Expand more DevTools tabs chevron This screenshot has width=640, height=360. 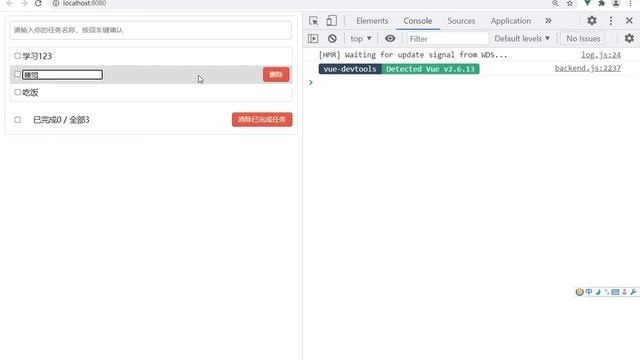coord(548,20)
